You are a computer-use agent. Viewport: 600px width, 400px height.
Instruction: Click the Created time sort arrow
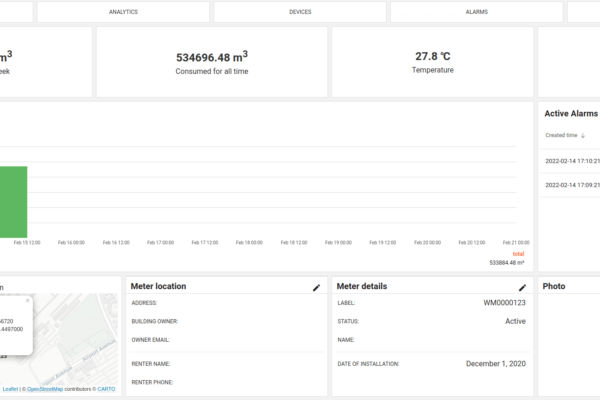[x=583, y=135]
